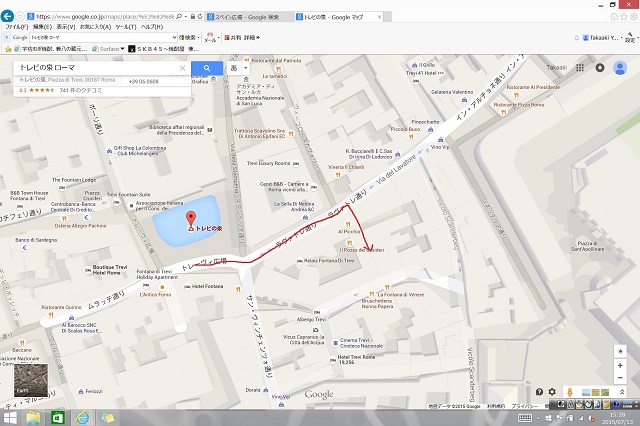
Task: Click the blue Maps search magnifier button
Action: point(207,68)
